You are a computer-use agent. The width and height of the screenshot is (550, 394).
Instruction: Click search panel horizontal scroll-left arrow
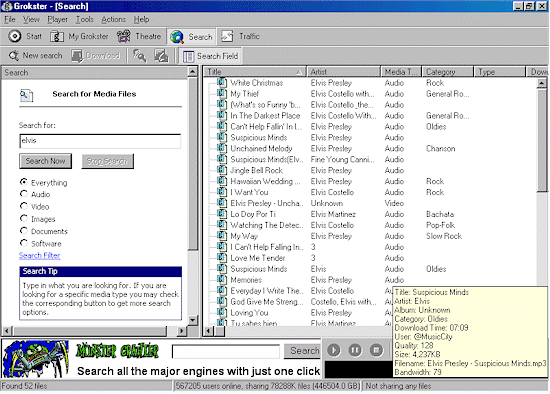coord(7,330)
